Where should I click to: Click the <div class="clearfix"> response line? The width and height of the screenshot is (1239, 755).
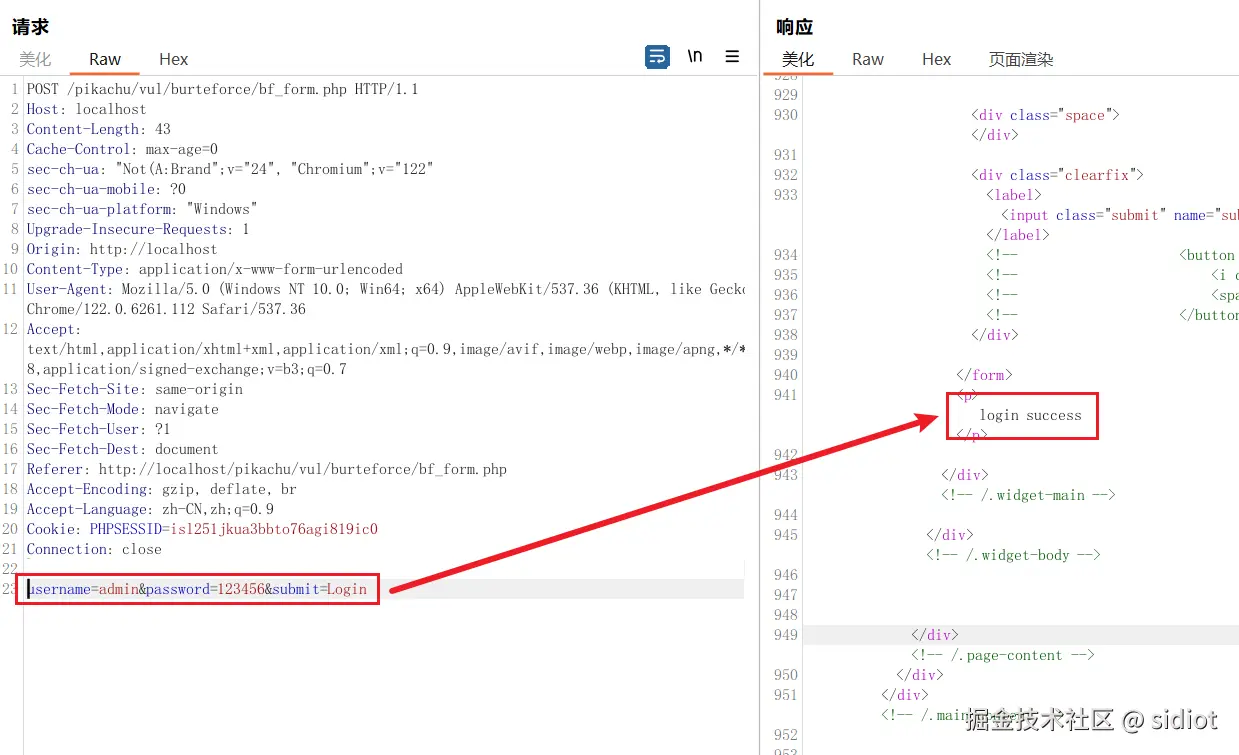(x=1057, y=175)
